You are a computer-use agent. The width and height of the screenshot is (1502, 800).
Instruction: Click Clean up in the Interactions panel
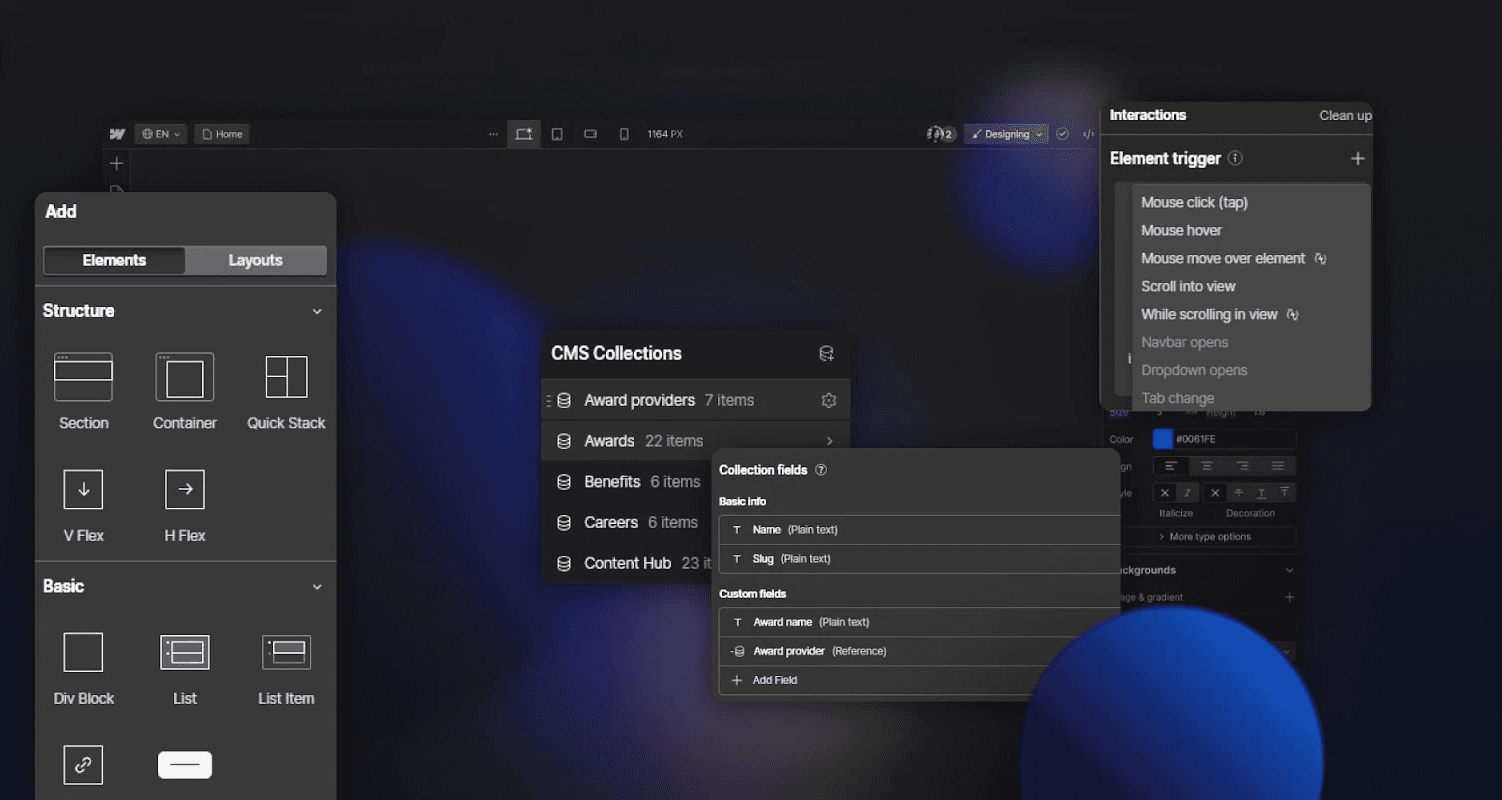click(1344, 116)
